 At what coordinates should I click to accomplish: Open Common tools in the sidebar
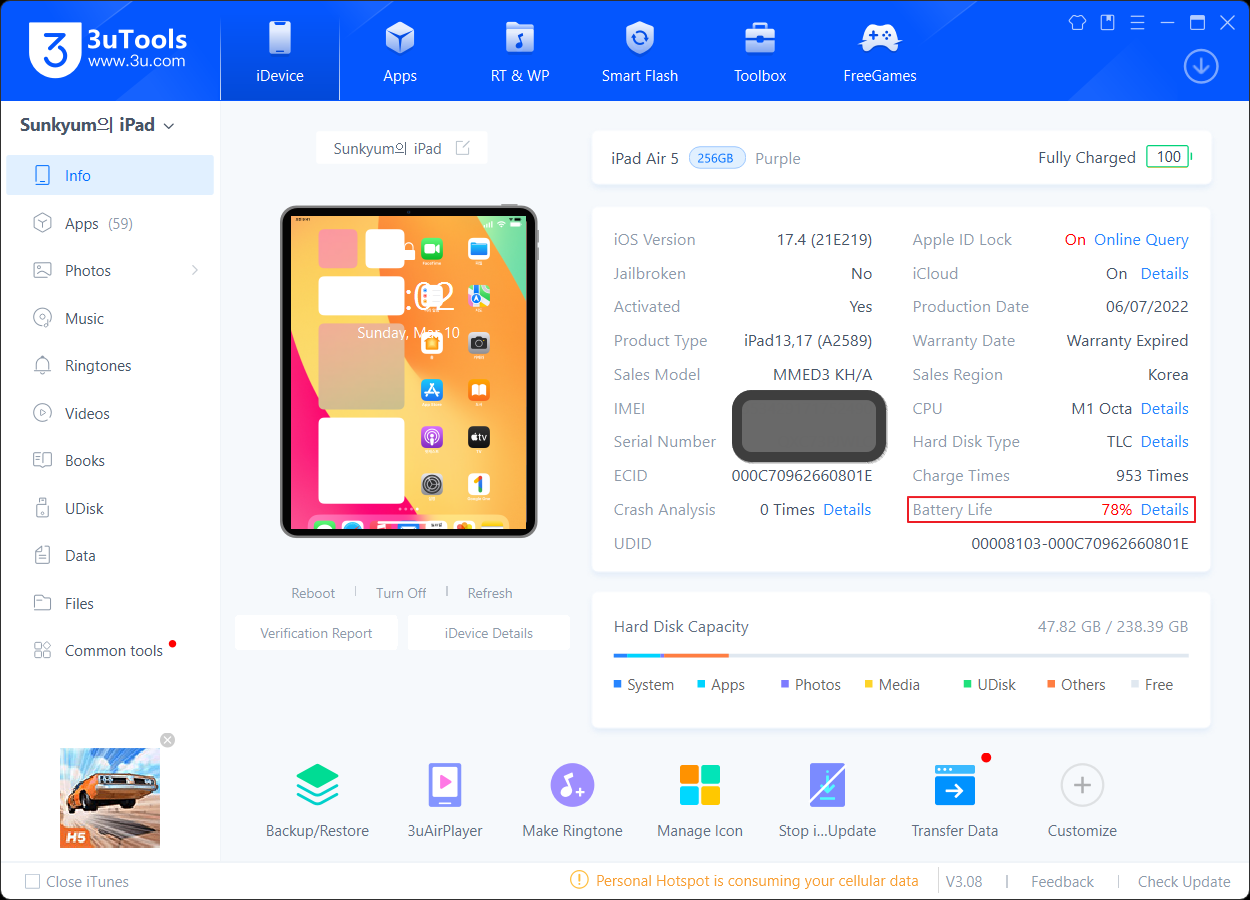[110, 650]
